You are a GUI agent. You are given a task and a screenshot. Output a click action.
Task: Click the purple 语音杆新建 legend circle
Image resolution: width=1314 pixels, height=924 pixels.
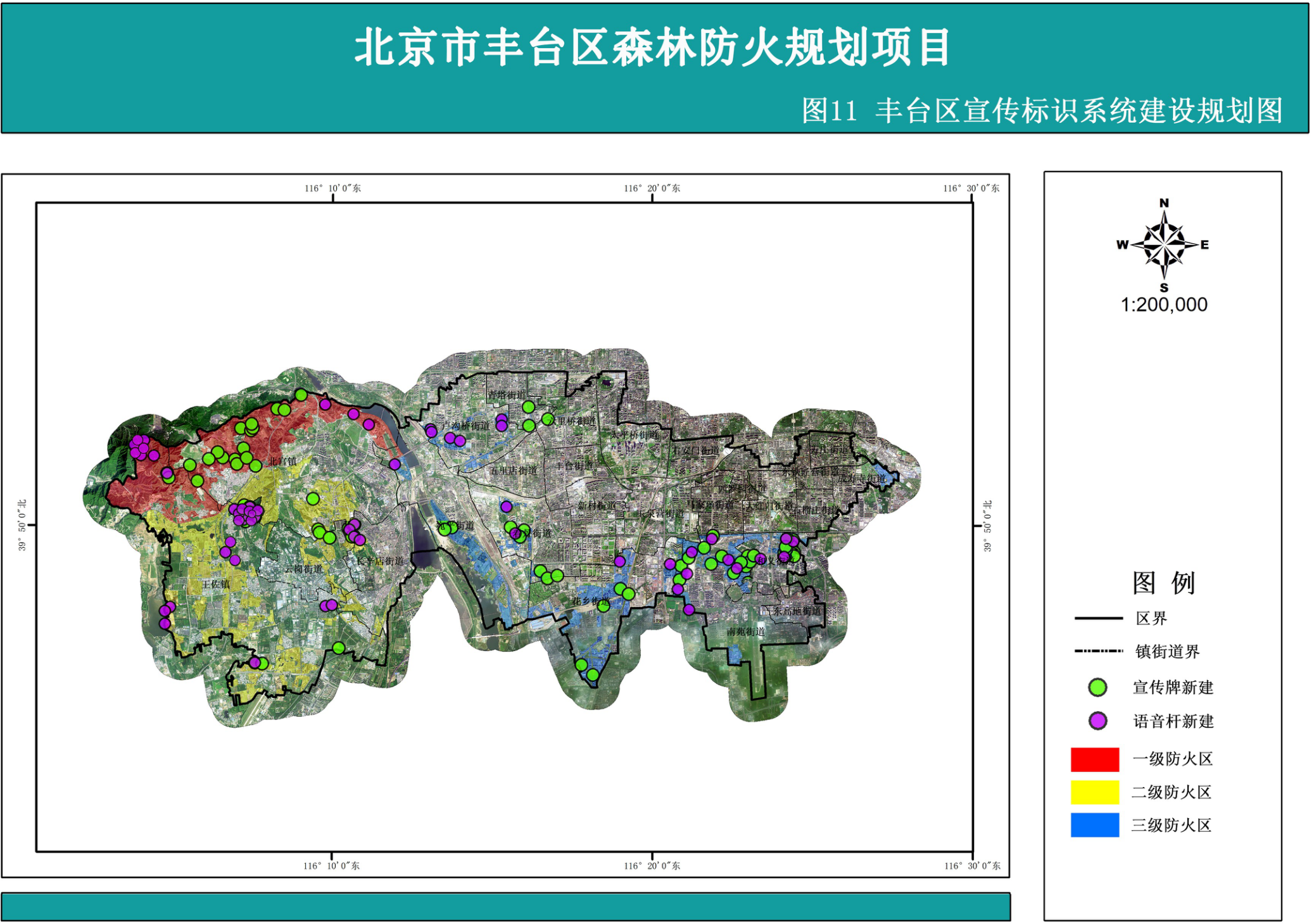pos(1097,721)
